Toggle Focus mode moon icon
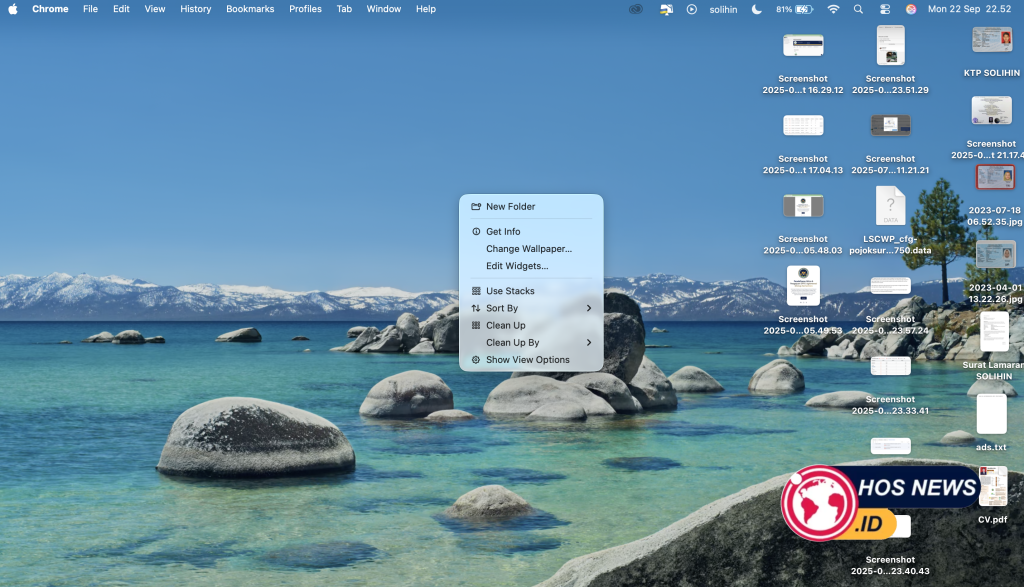Image resolution: width=1024 pixels, height=587 pixels. [x=756, y=9]
